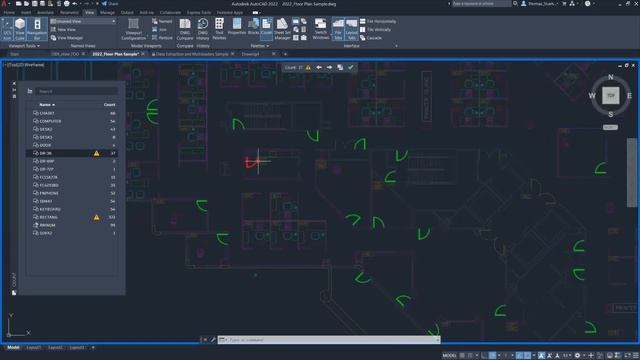Switch to the Home ribbon tab
Image resolution: width=640 pixels, height=360 pixels.
9,13
